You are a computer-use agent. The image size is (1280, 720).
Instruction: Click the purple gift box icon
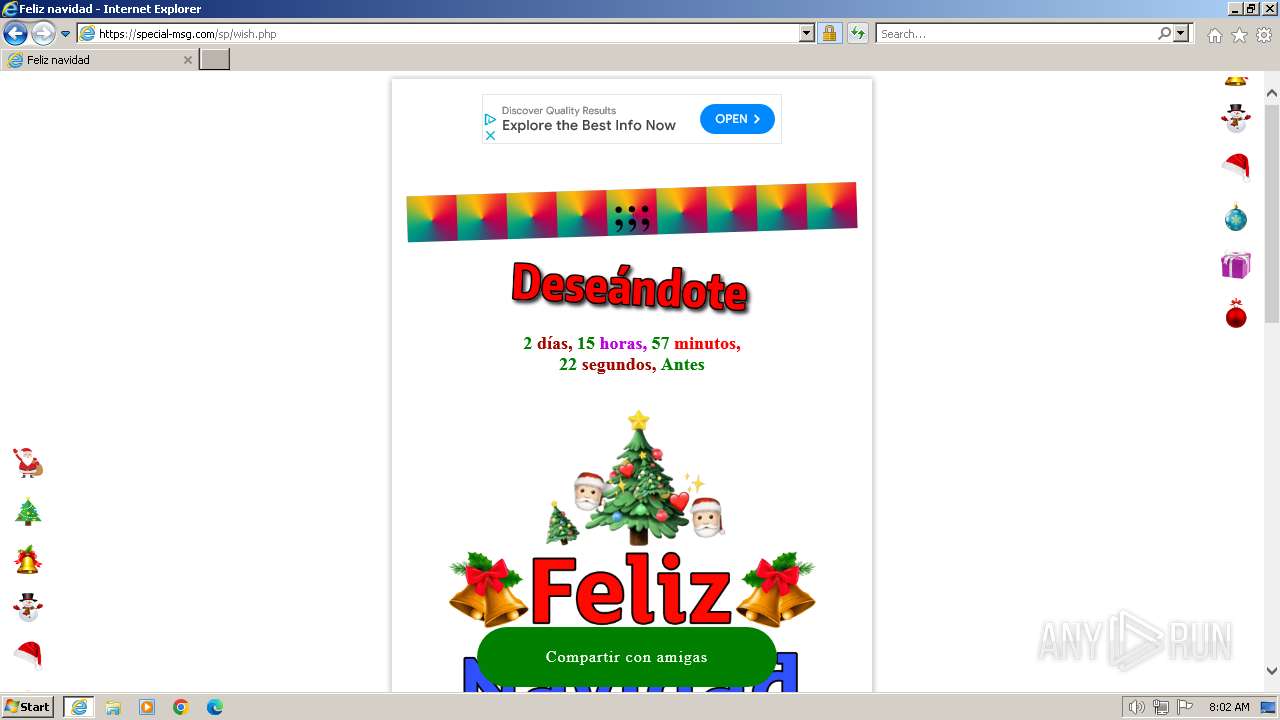[x=1236, y=265]
